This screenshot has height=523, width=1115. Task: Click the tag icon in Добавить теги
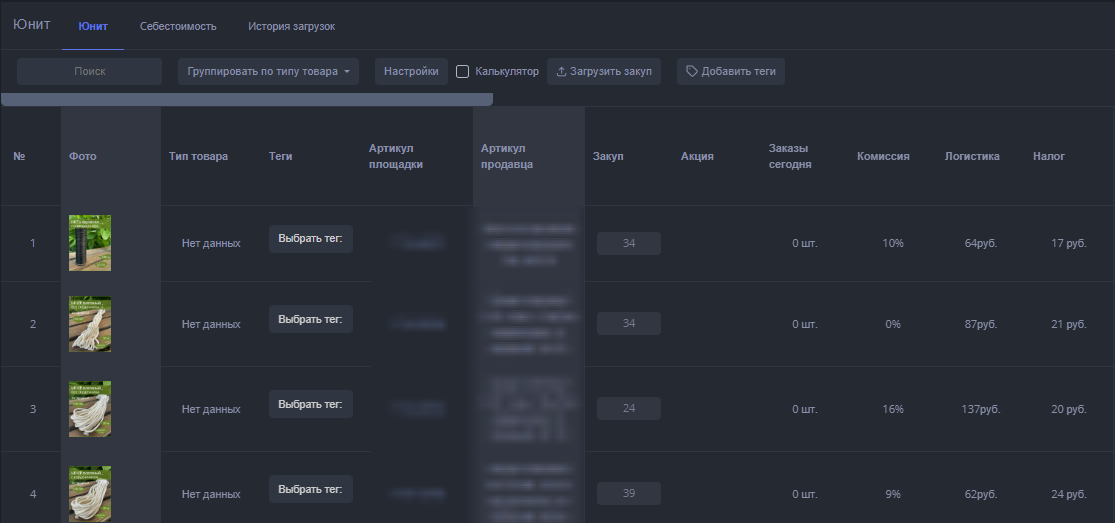[691, 72]
